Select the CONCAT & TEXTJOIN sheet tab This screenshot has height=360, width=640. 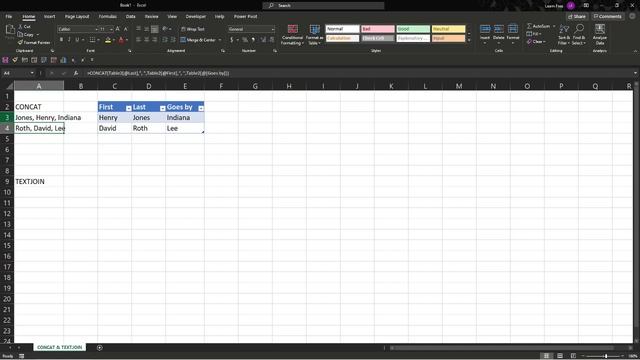point(60,347)
